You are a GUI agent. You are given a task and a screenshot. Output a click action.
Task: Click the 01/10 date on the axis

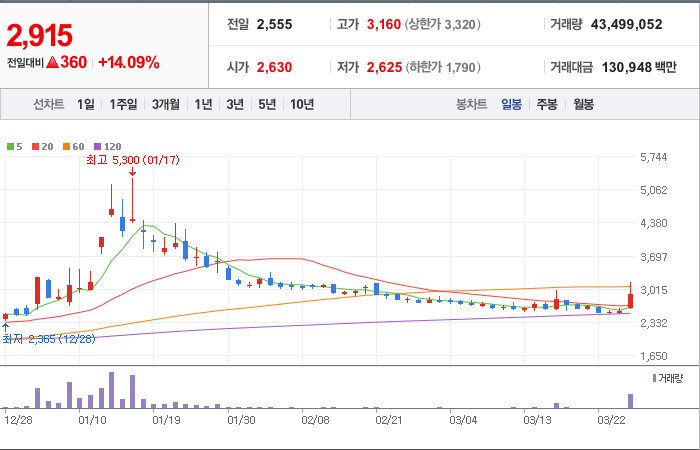[x=92, y=421]
